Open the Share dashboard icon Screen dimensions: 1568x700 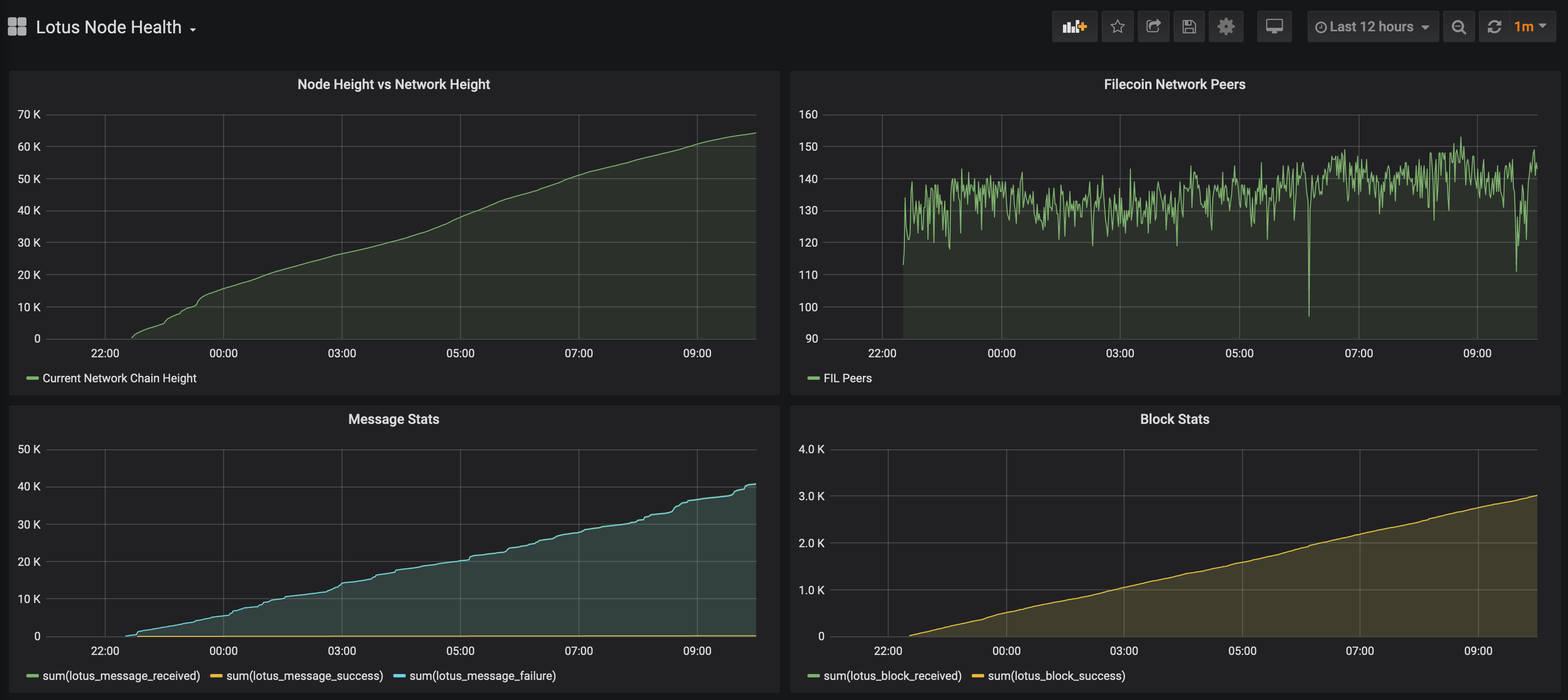[x=1153, y=27]
